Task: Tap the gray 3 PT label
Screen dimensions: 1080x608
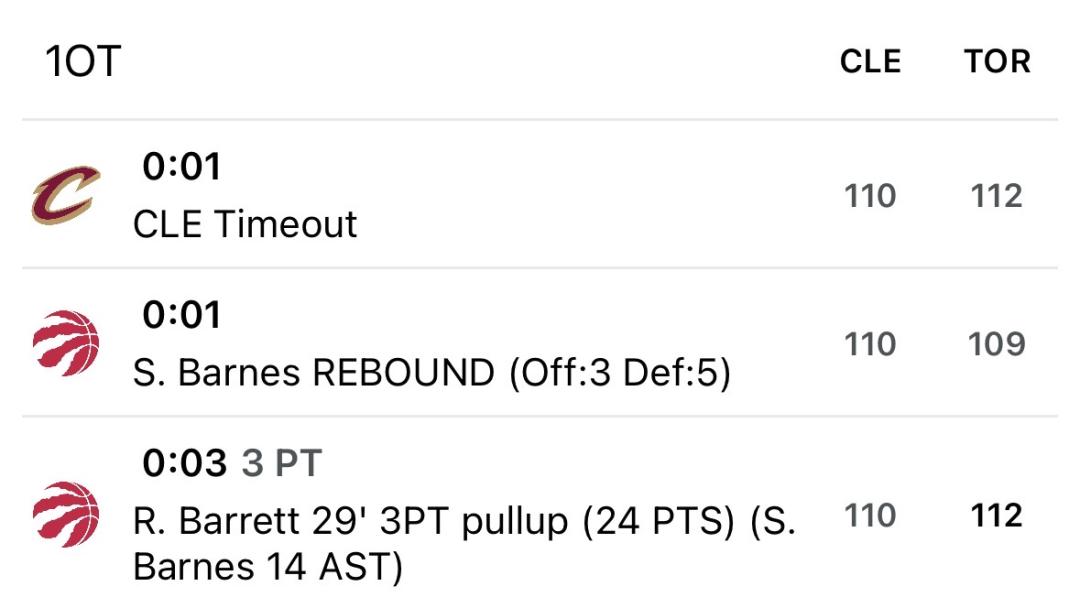Action: (282, 463)
